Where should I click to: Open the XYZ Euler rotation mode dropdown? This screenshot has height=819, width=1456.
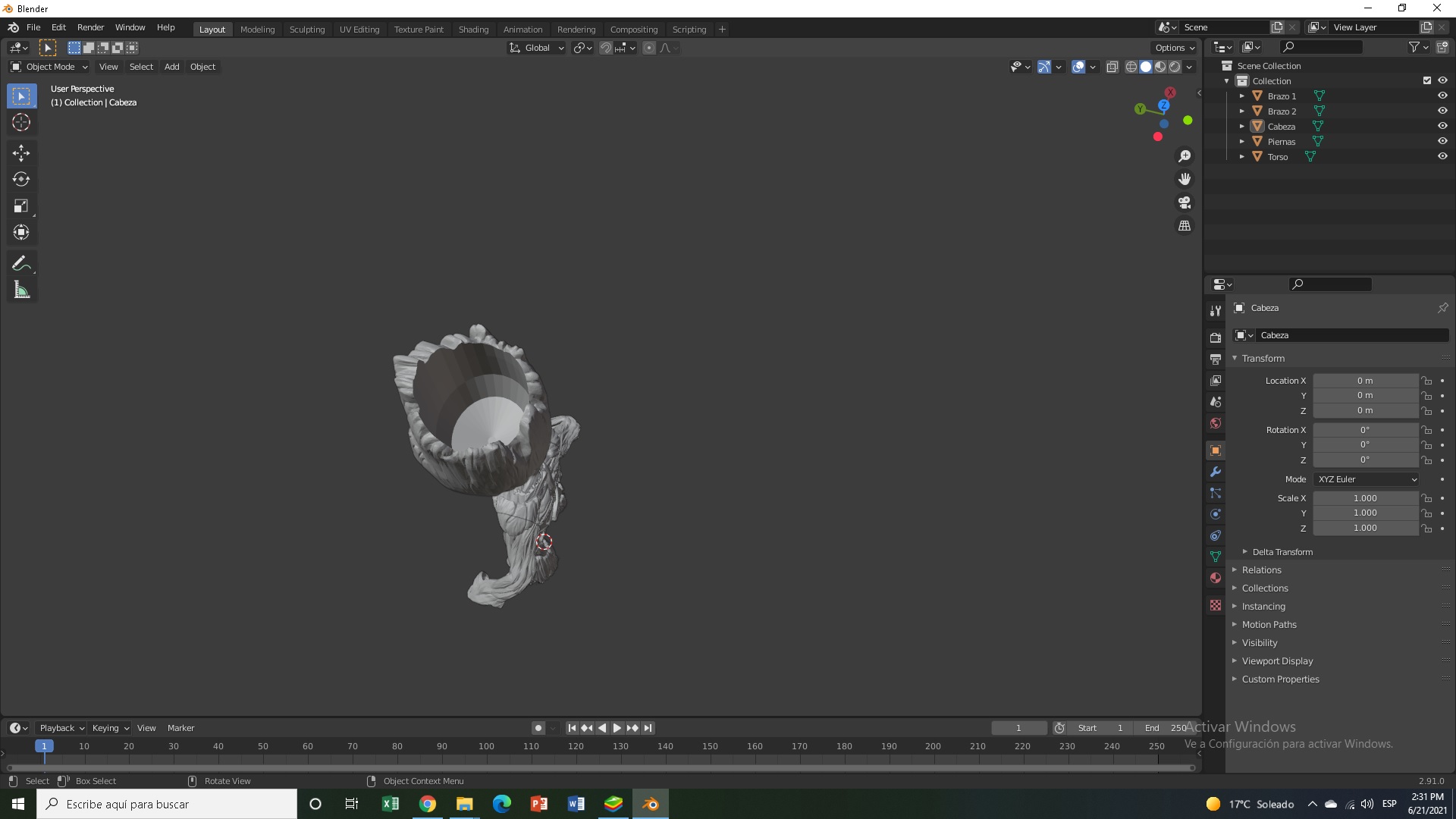(x=1367, y=479)
